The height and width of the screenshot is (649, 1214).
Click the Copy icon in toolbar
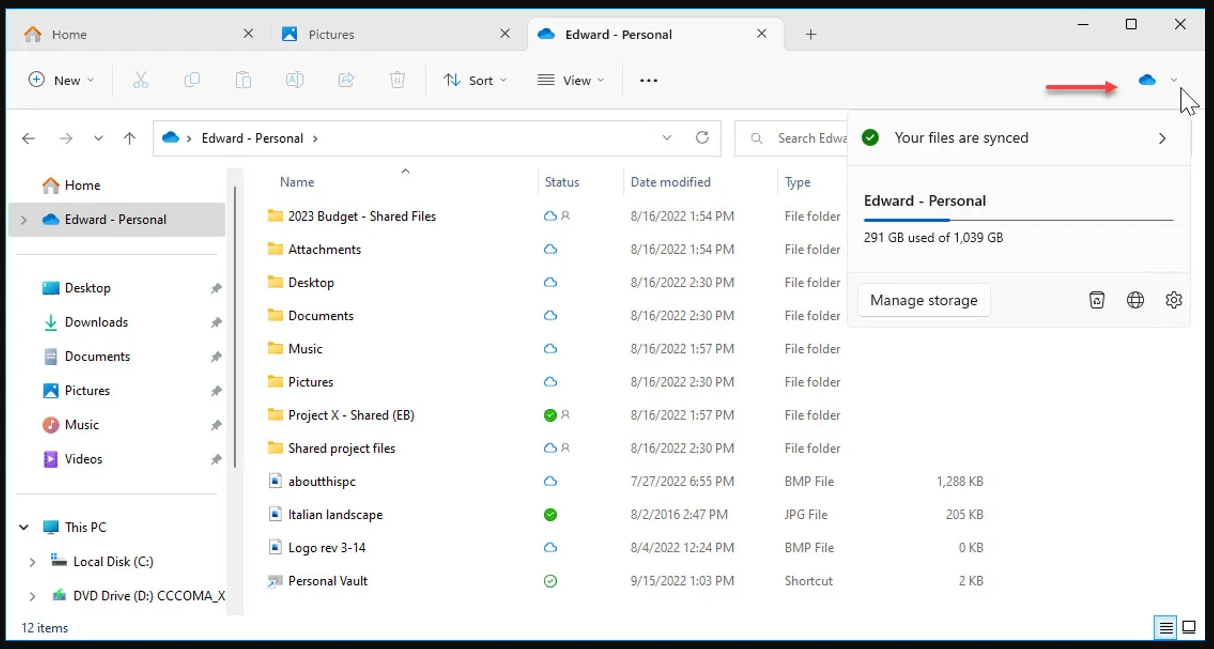[192, 80]
